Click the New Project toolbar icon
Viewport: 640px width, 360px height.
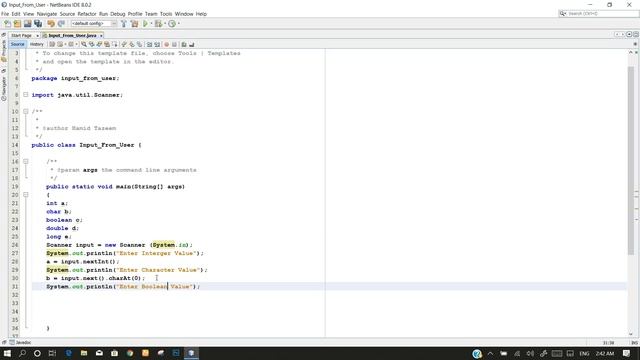point(17,24)
